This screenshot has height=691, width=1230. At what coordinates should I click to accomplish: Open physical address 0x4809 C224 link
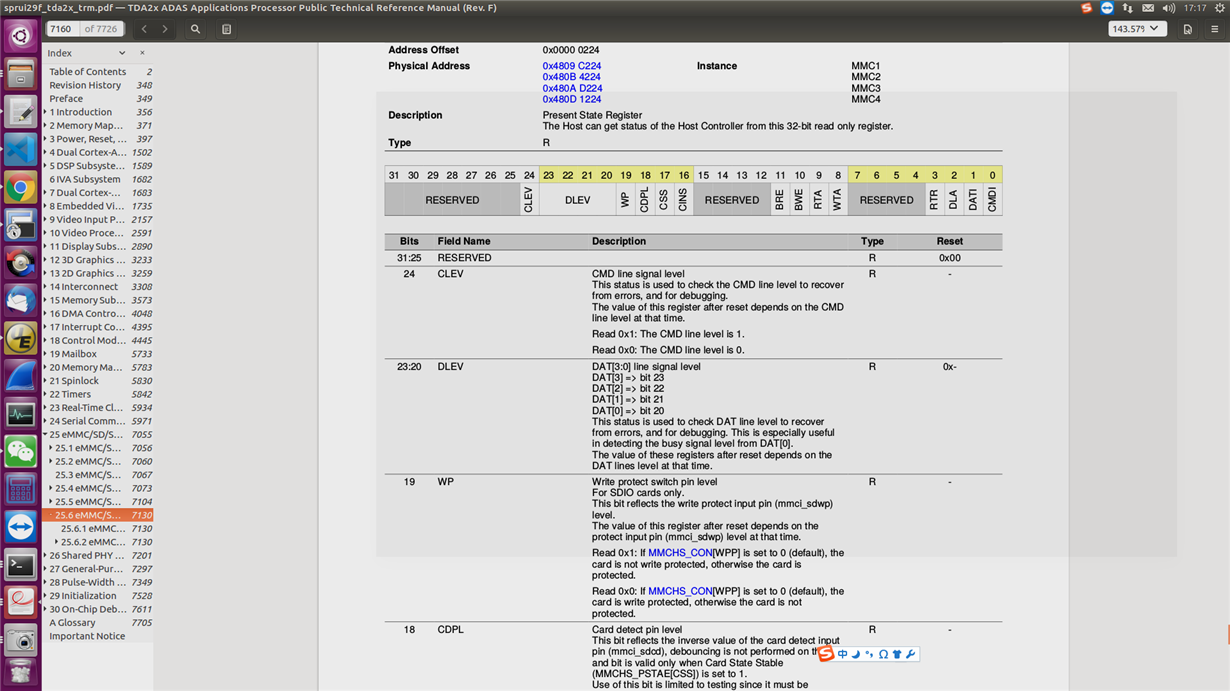[x=572, y=66]
